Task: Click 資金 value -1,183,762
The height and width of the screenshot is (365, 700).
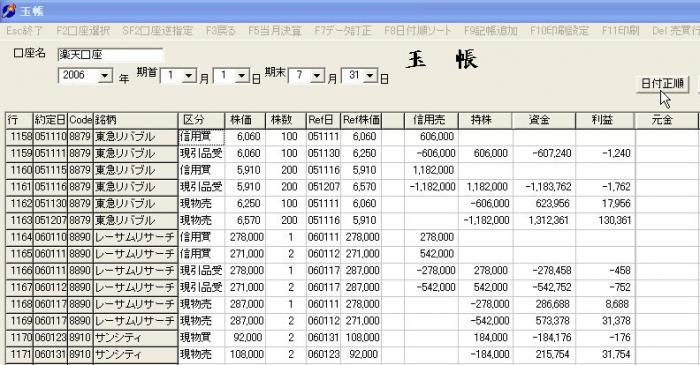Action: 544,187
